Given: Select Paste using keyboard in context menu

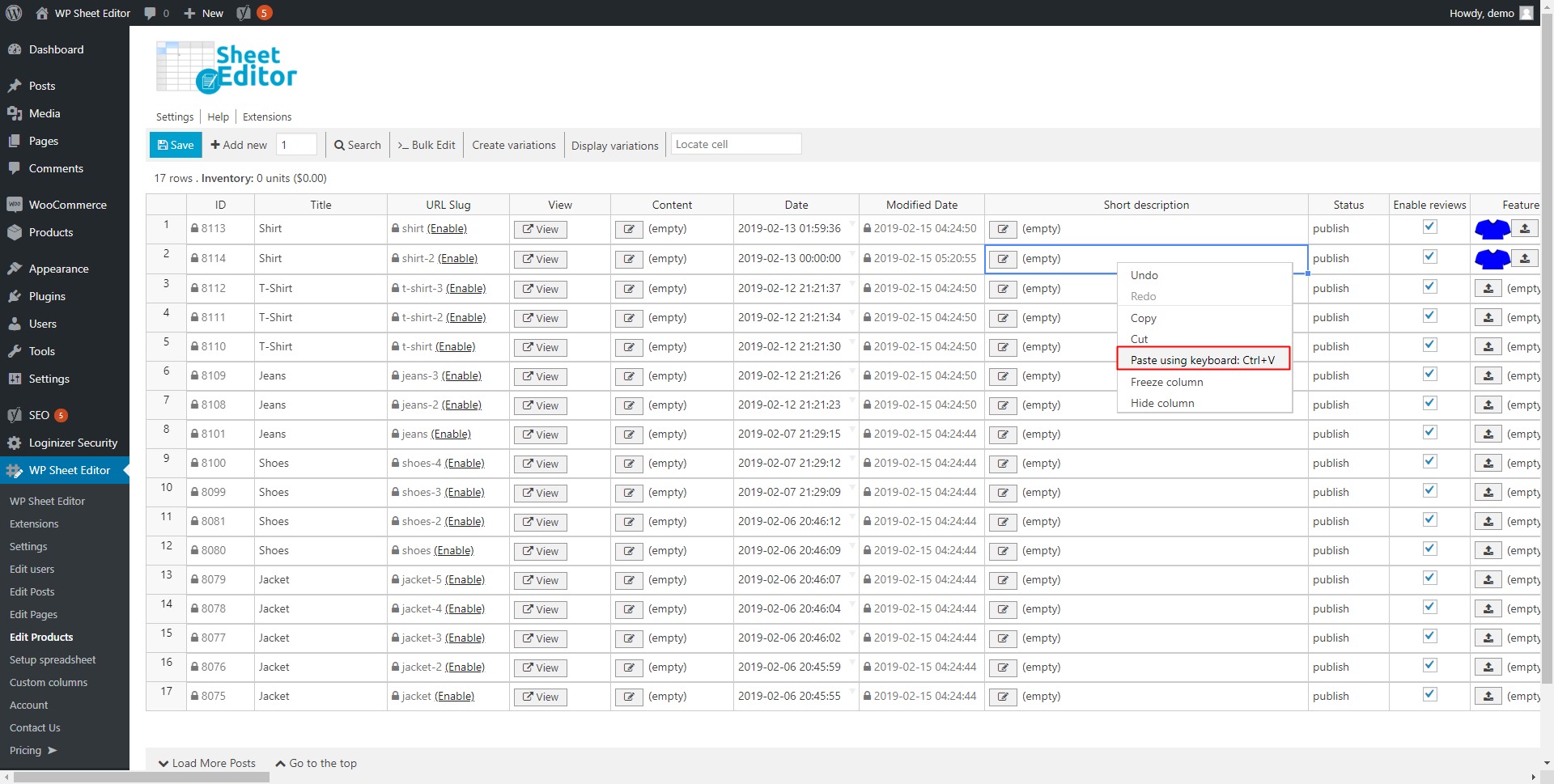Looking at the screenshot, I should 1202,360.
